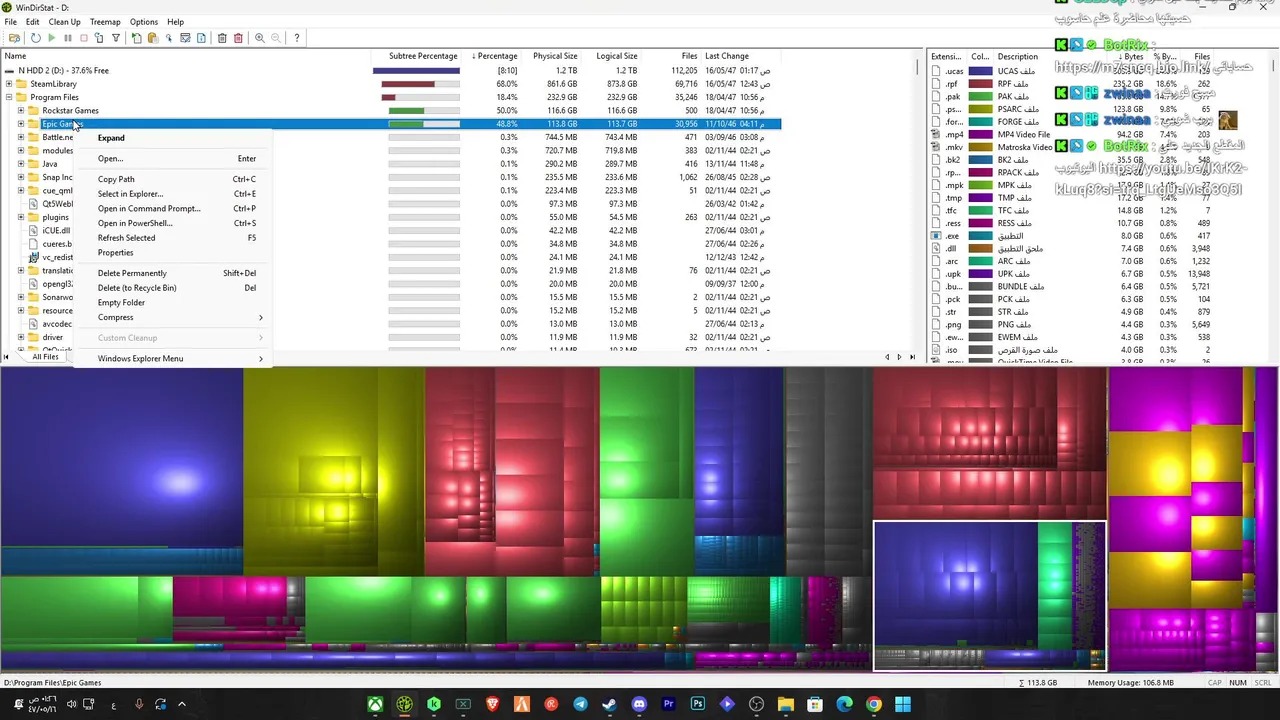The image size is (1280, 720).
Task: Collapse the Program Files folder node
Action: point(9,97)
